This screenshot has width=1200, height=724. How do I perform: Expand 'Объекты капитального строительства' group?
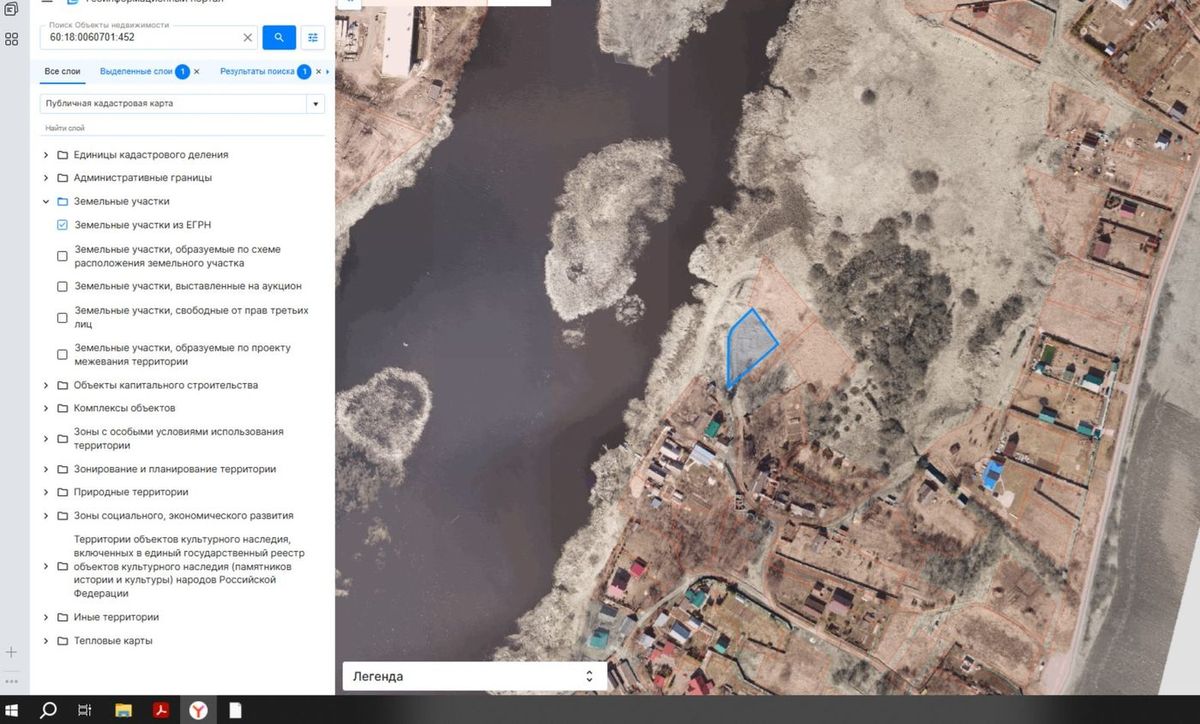click(45, 385)
